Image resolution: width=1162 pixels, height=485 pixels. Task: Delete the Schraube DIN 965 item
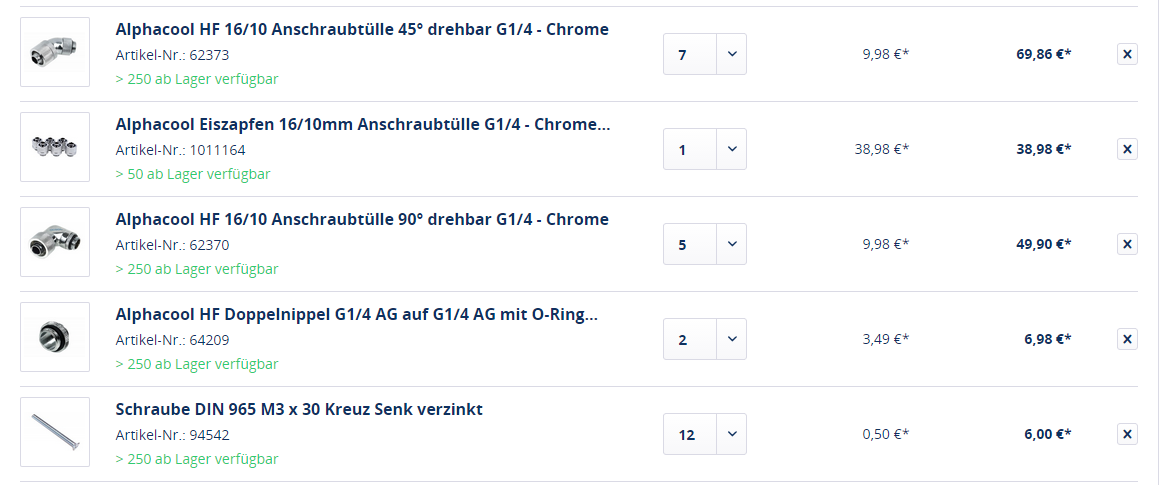pos(1127,434)
